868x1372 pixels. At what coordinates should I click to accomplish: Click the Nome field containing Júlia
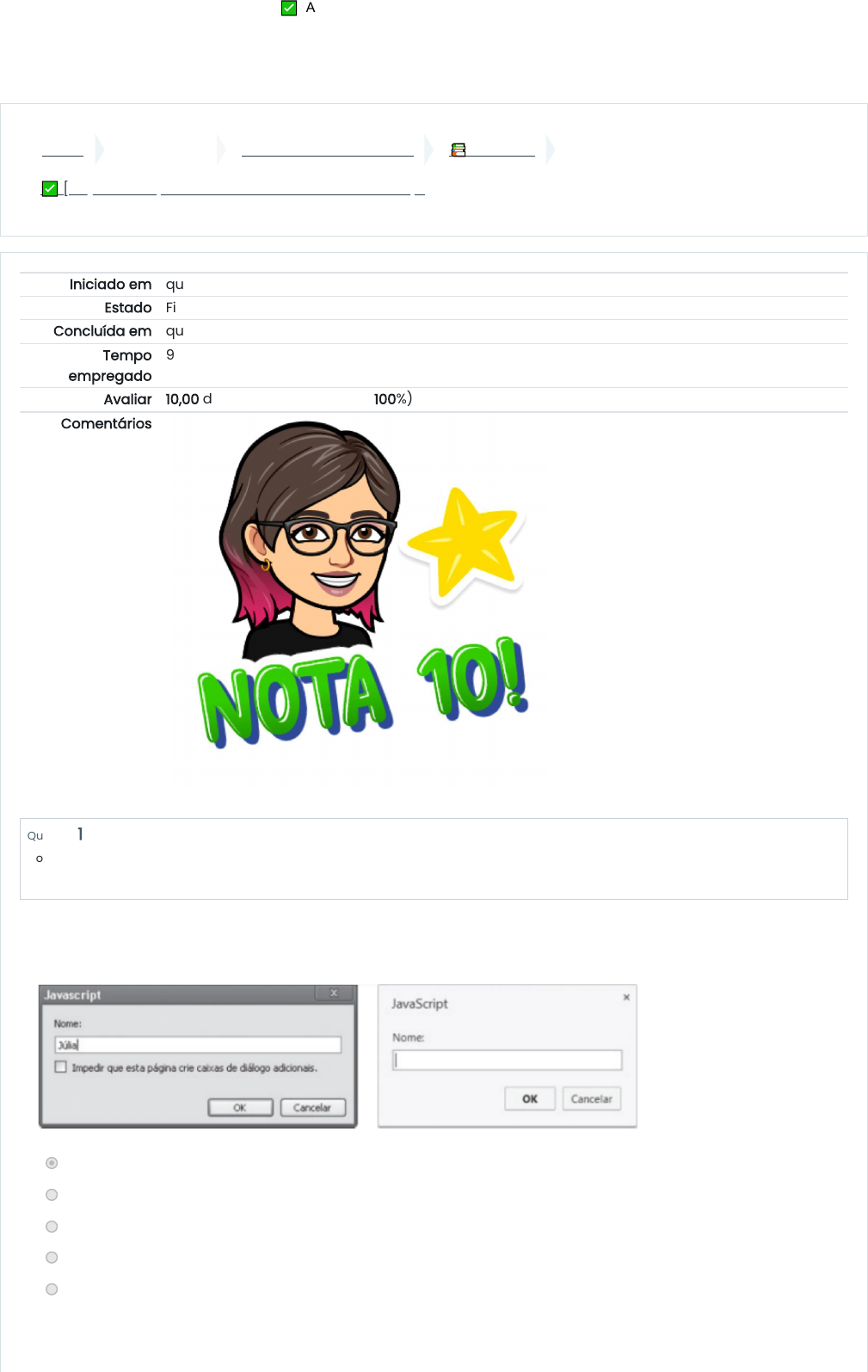click(198, 1045)
